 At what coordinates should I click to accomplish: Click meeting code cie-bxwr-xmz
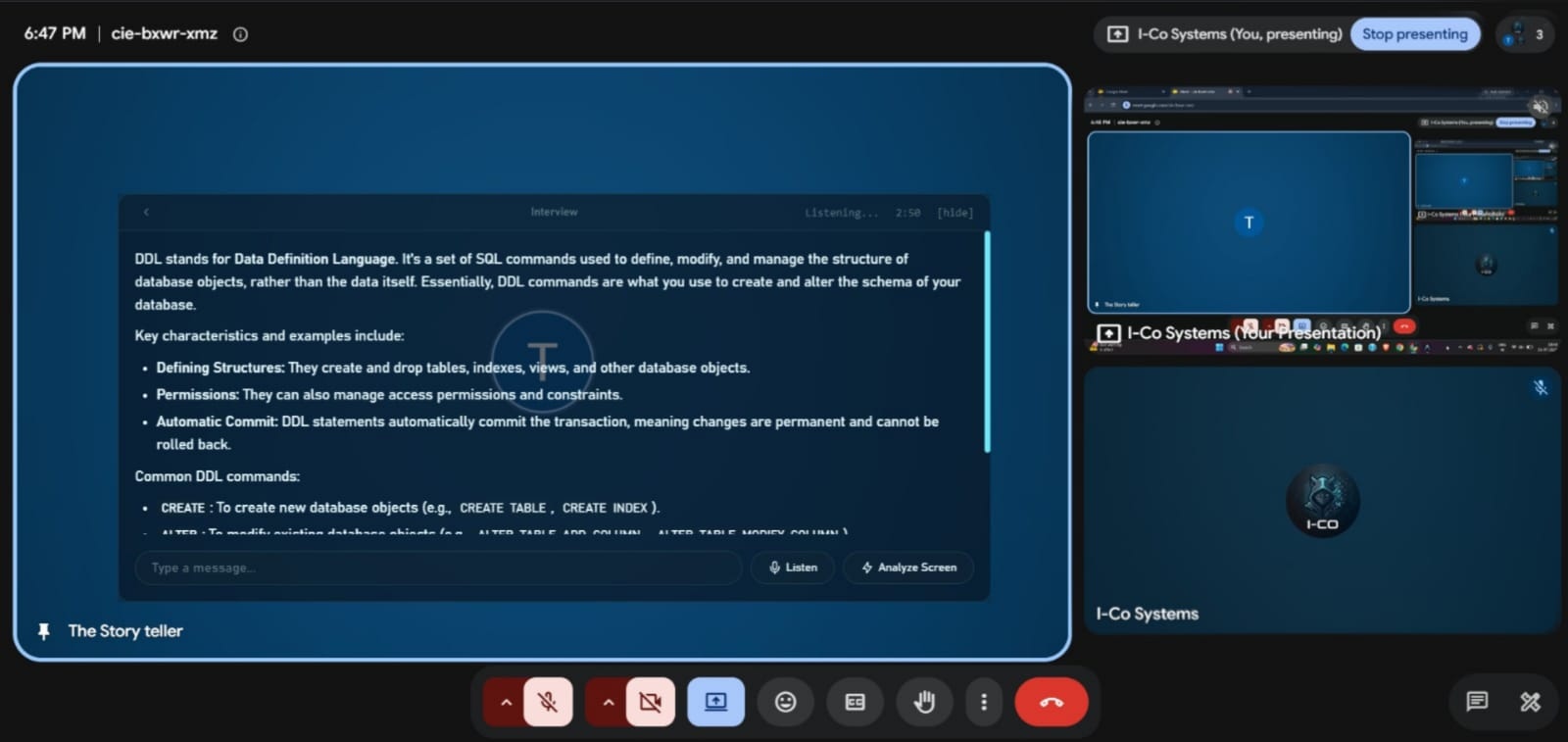tap(164, 33)
